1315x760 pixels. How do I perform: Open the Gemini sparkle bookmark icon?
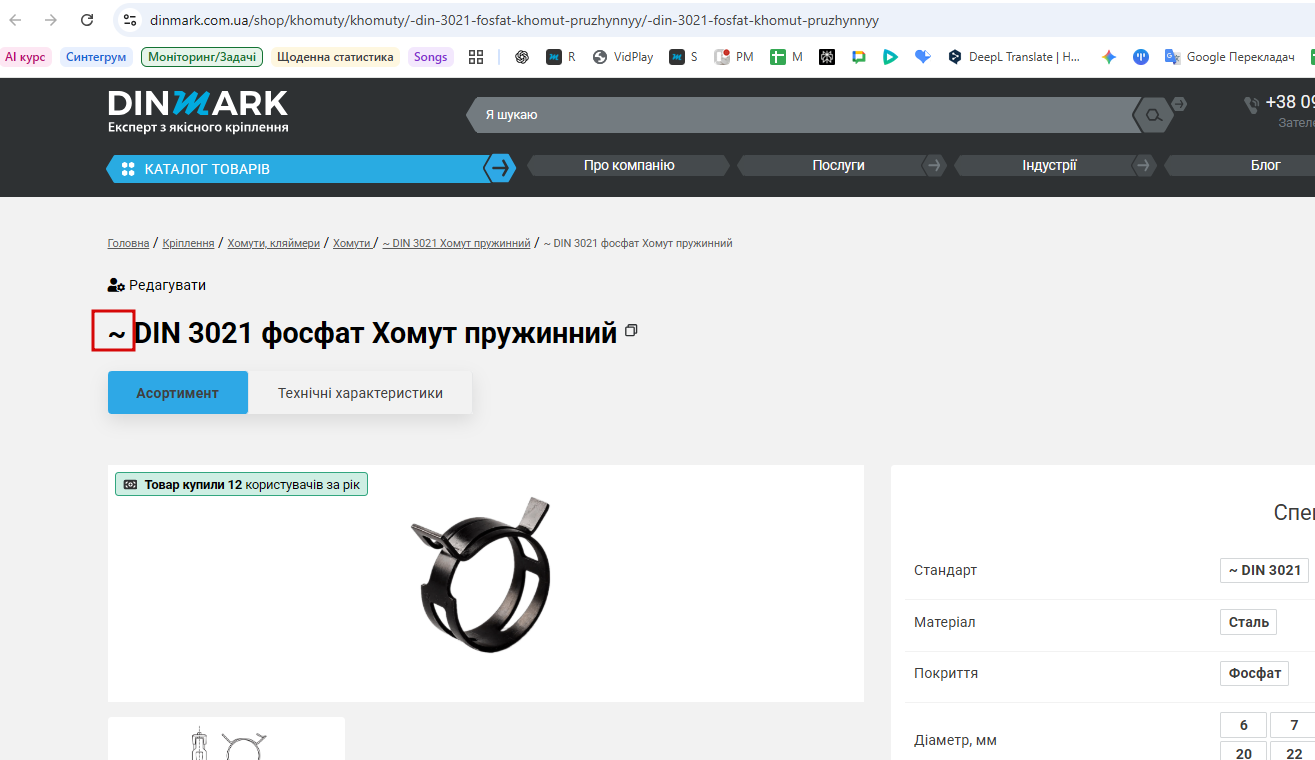click(1109, 57)
